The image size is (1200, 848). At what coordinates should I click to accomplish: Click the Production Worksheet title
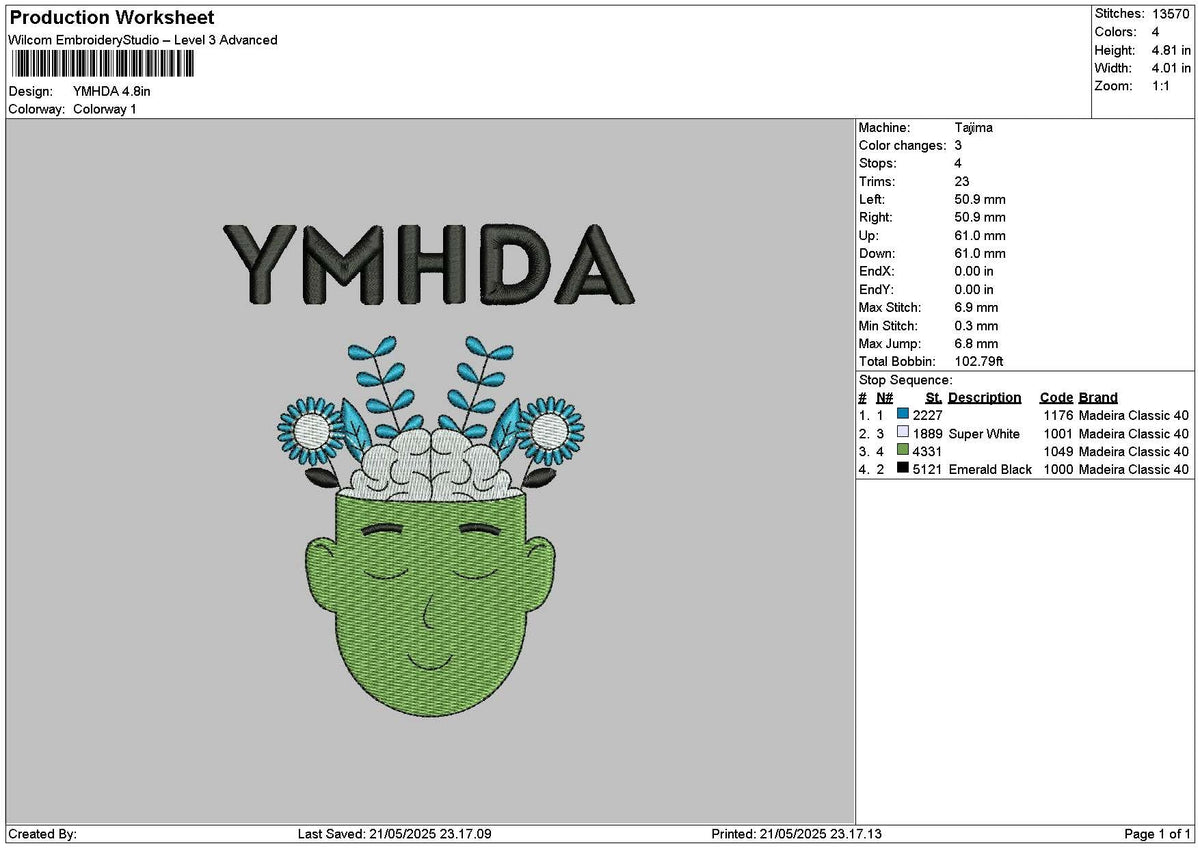[x=111, y=18]
